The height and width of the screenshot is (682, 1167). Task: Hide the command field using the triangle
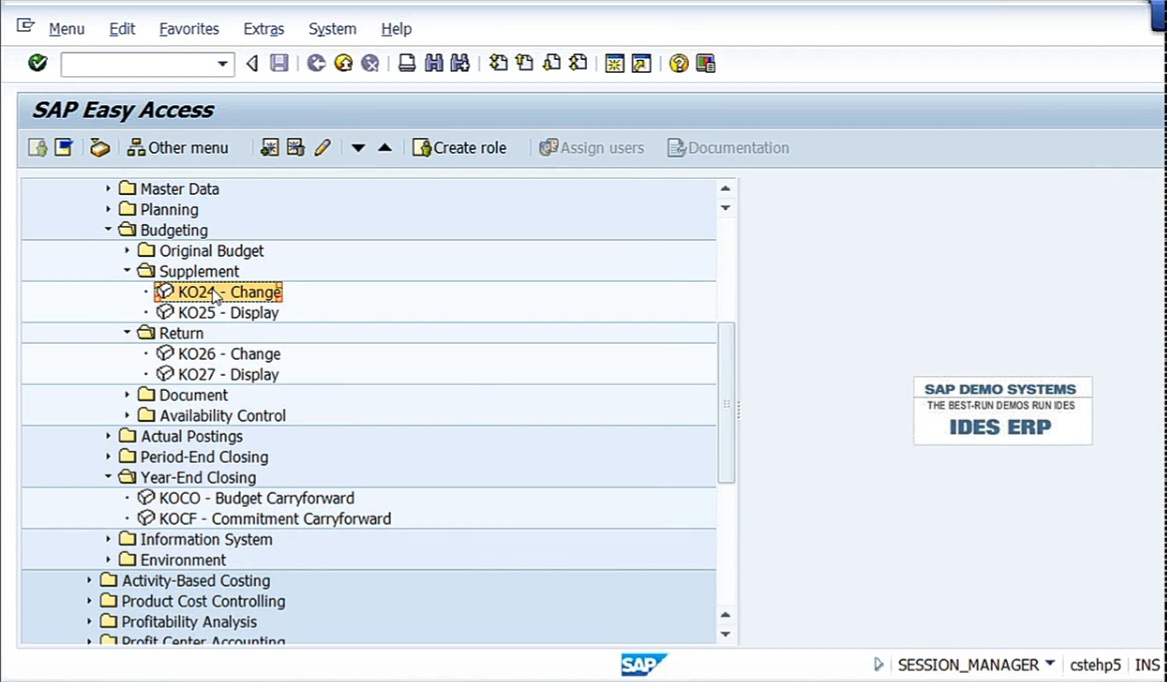click(252, 63)
